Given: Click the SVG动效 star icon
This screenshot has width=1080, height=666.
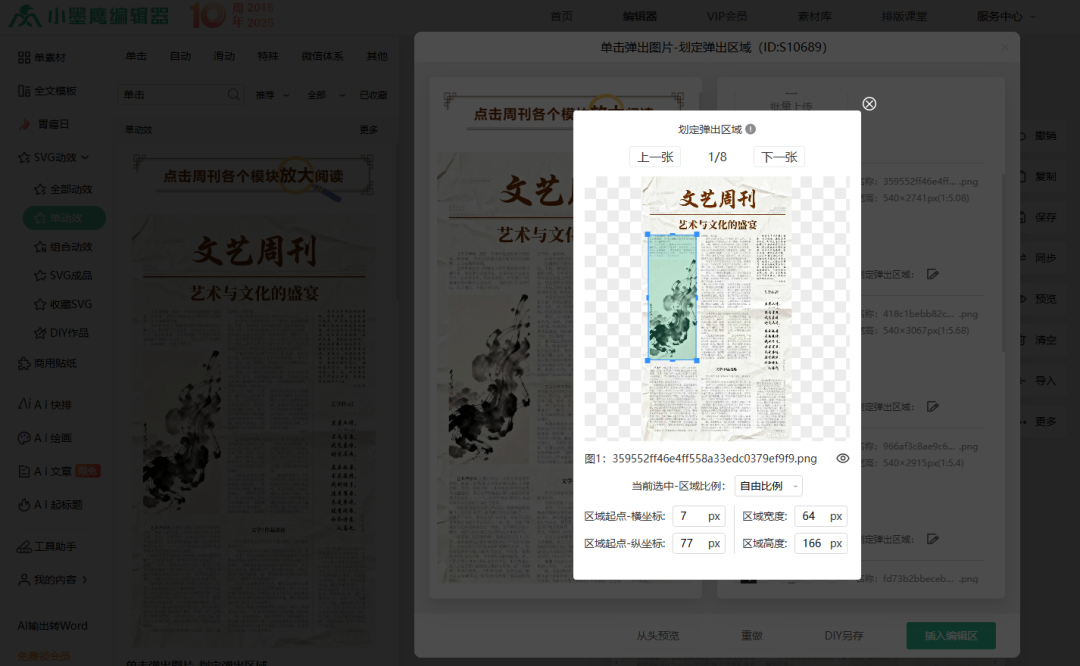Looking at the screenshot, I should click(x=24, y=157).
